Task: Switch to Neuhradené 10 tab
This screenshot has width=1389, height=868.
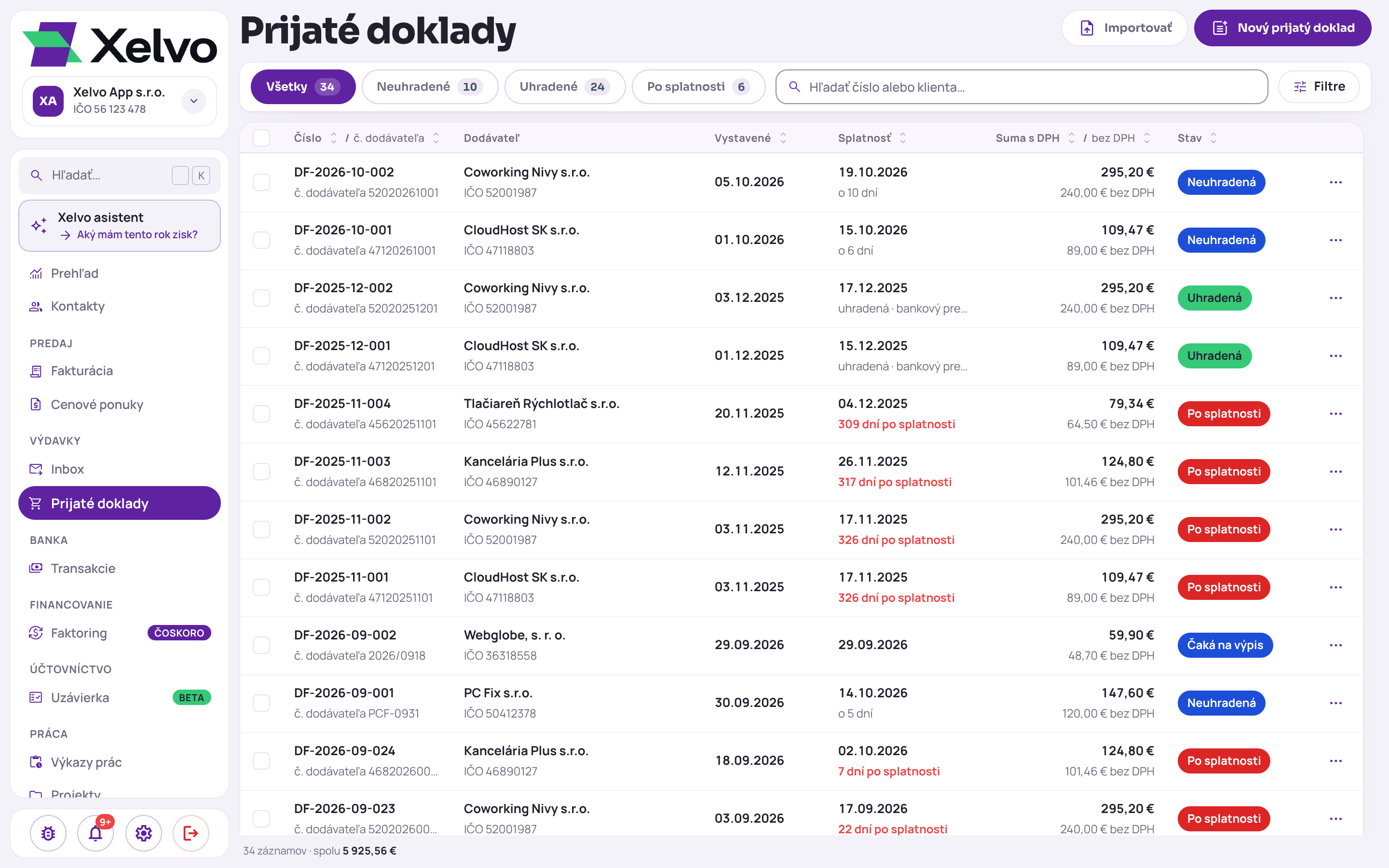Action: (430, 87)
